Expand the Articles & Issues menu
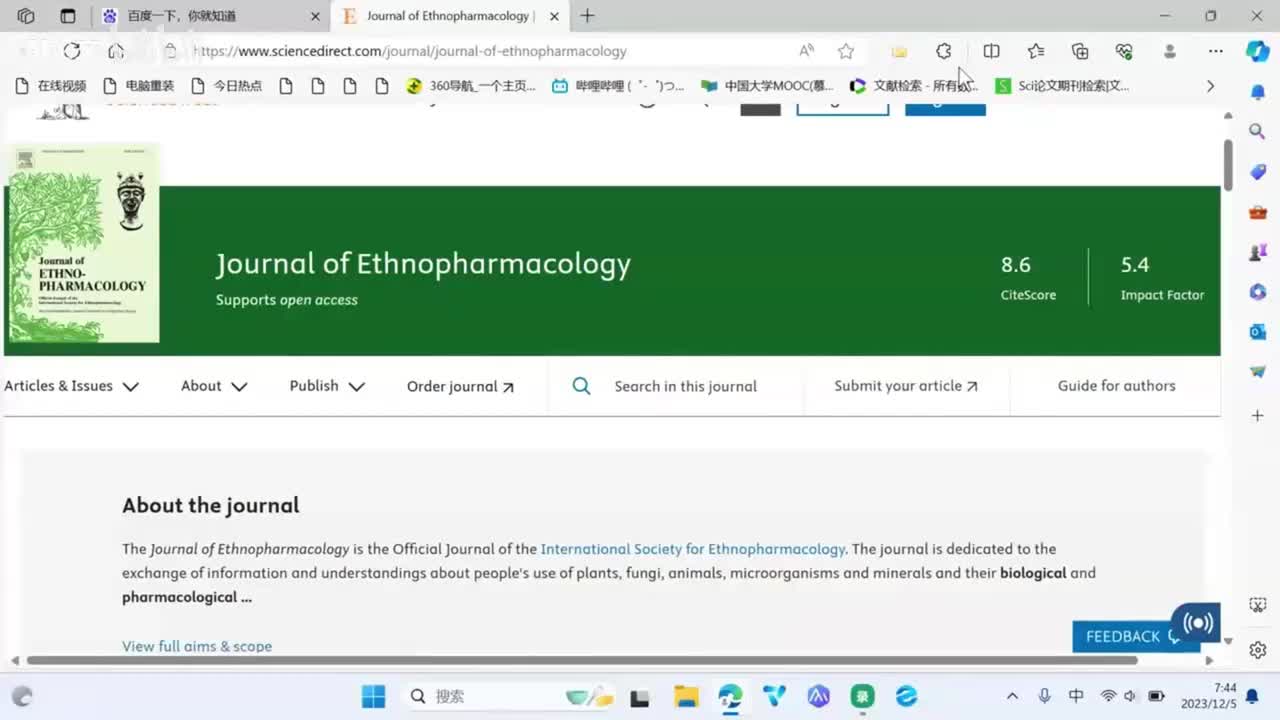 [x=71, y=386]
